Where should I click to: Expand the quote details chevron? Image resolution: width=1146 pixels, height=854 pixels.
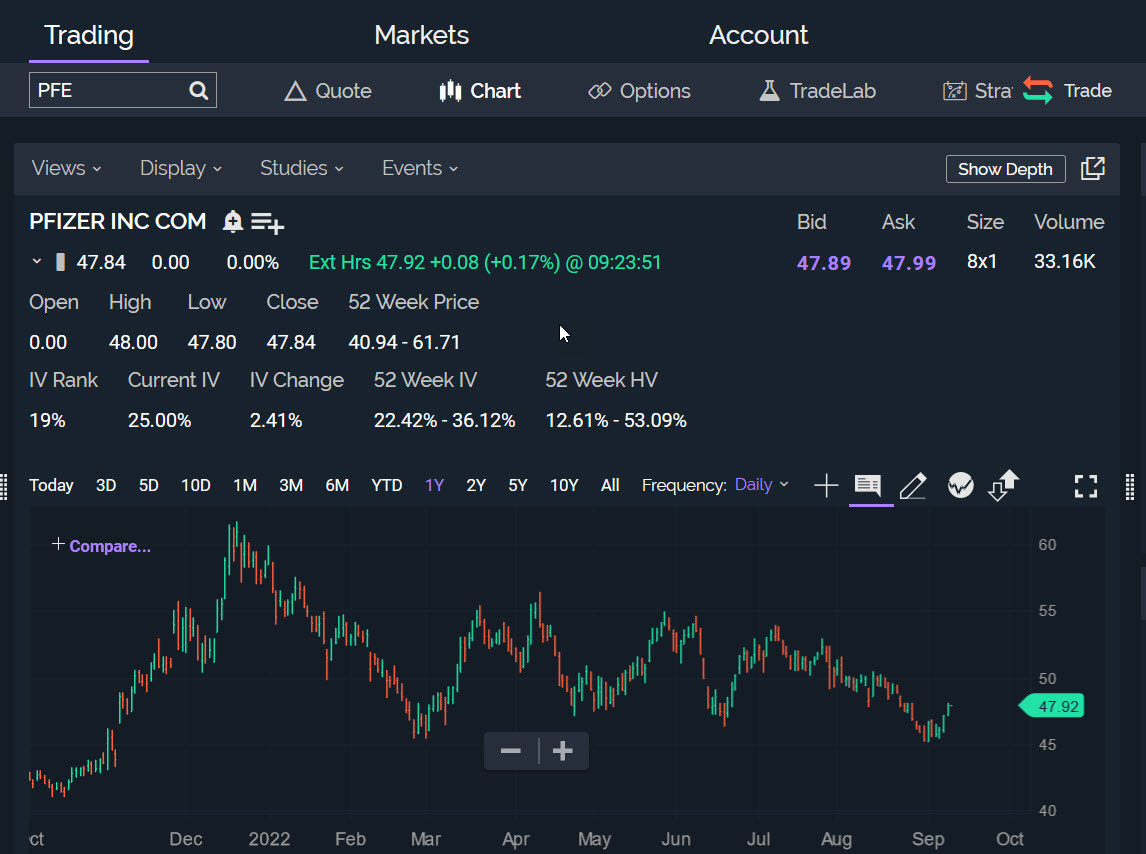pyautogui.click(x=37, y=262)
